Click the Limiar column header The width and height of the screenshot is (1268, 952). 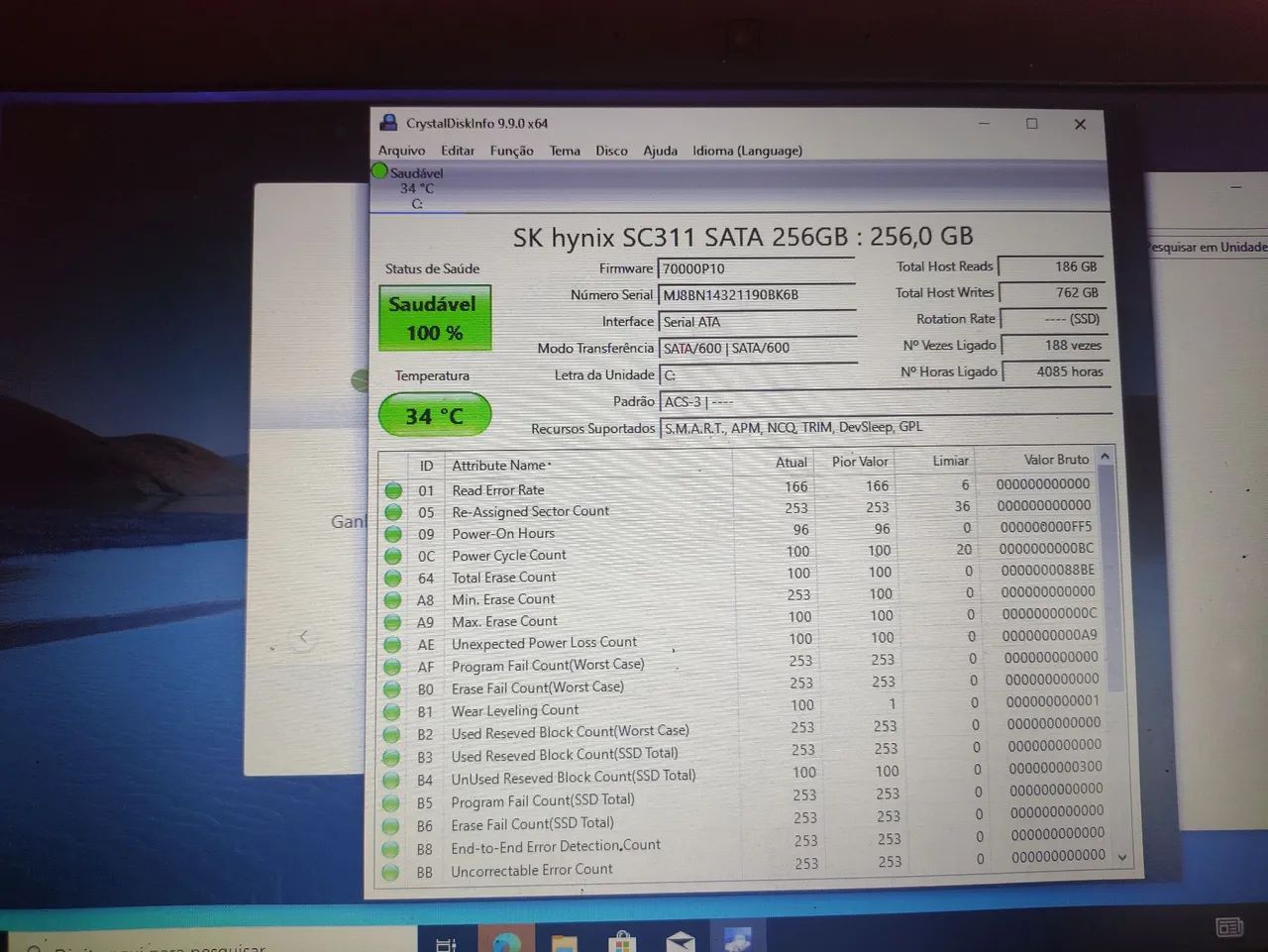[x=936, y=461]
